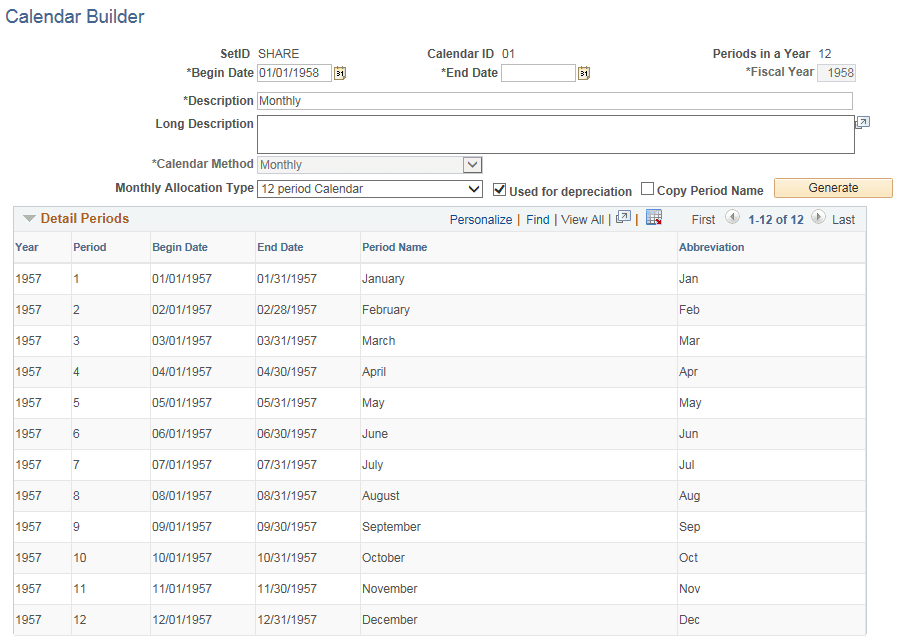Click the View All link

click(x=582, y=218)
